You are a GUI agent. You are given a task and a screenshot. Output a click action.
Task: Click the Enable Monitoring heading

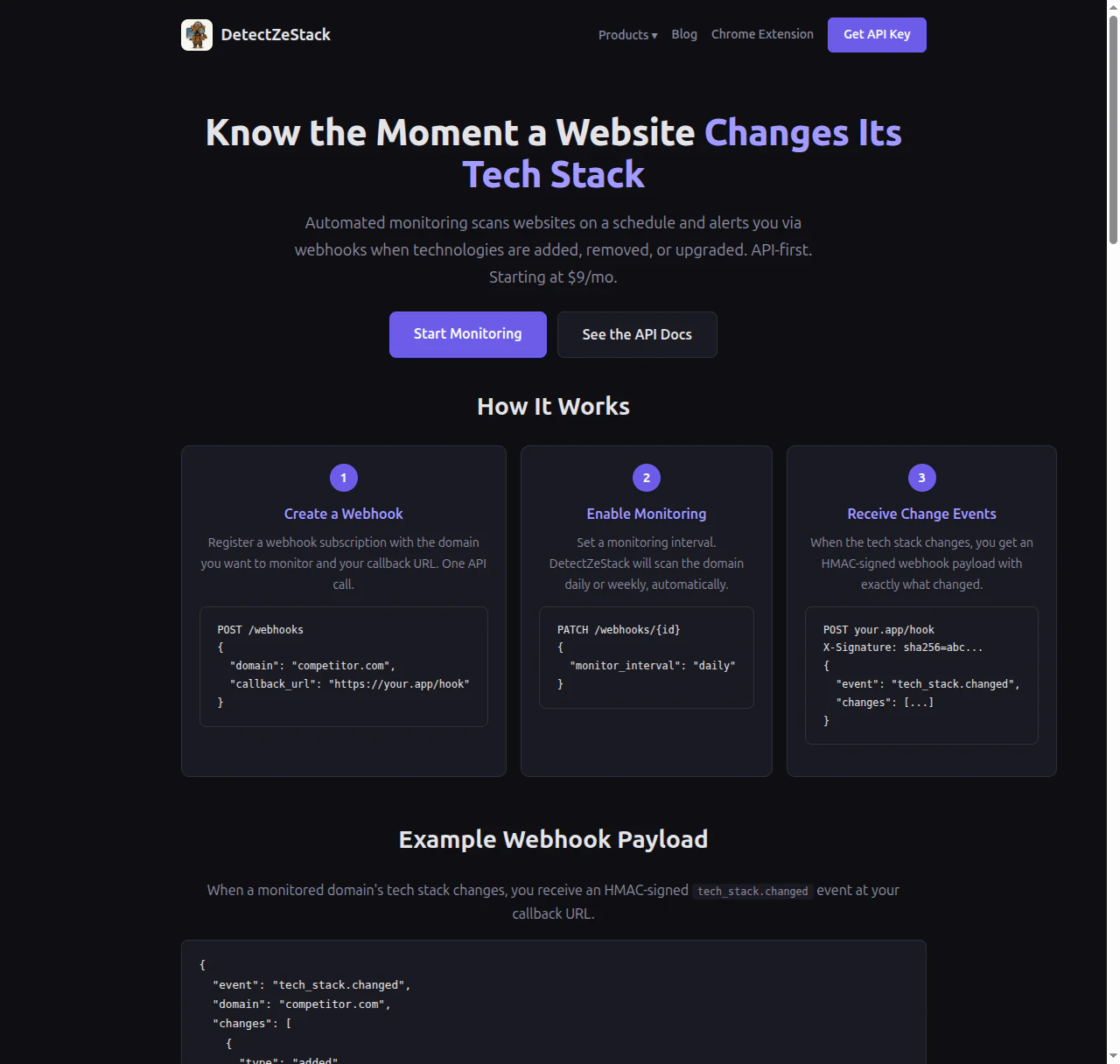click(646, 514)
